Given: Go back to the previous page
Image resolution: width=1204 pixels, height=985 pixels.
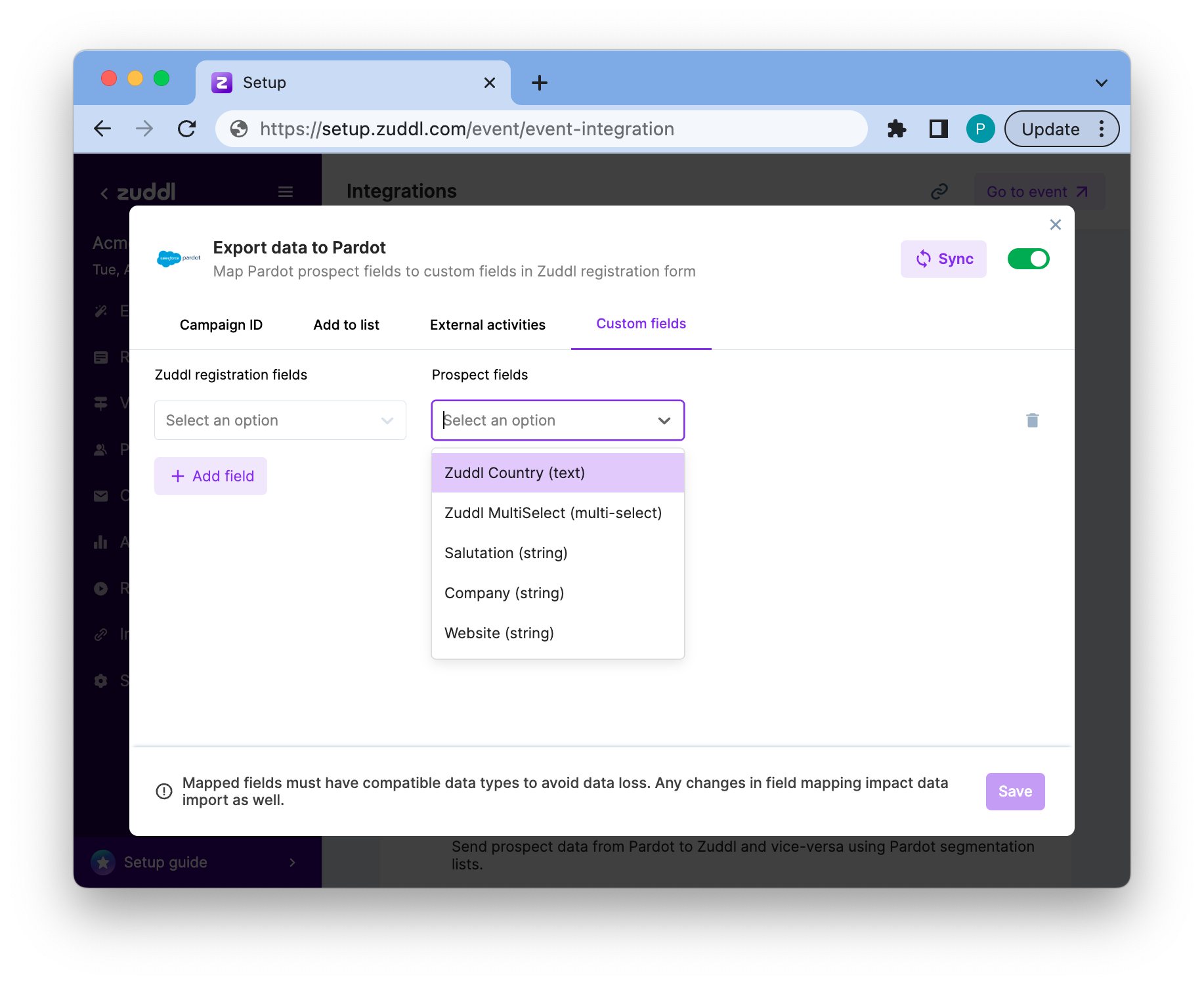Looking at the screenshot, I should [103, 129].
